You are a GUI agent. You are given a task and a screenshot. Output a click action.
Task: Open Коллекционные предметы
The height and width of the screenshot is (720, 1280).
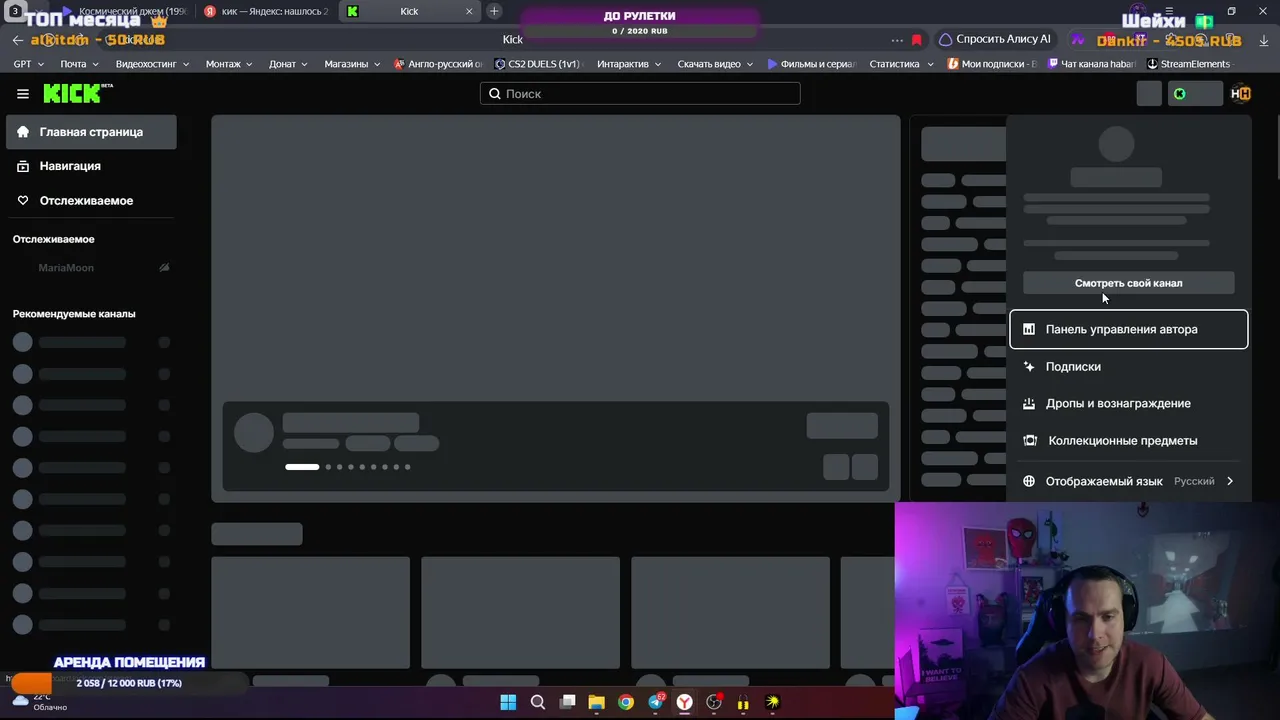1128,440
